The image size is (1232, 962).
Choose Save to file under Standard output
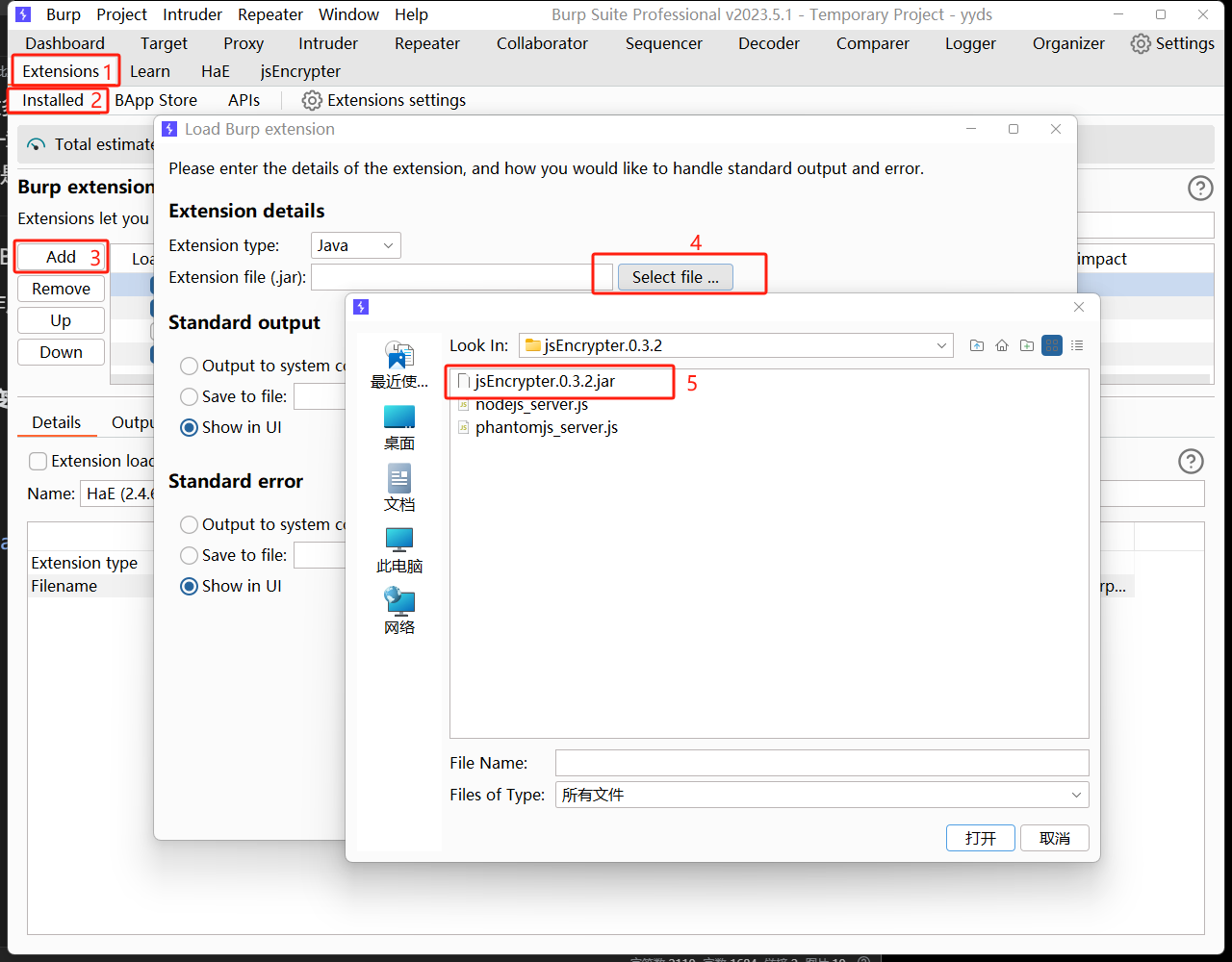[189, 396]
